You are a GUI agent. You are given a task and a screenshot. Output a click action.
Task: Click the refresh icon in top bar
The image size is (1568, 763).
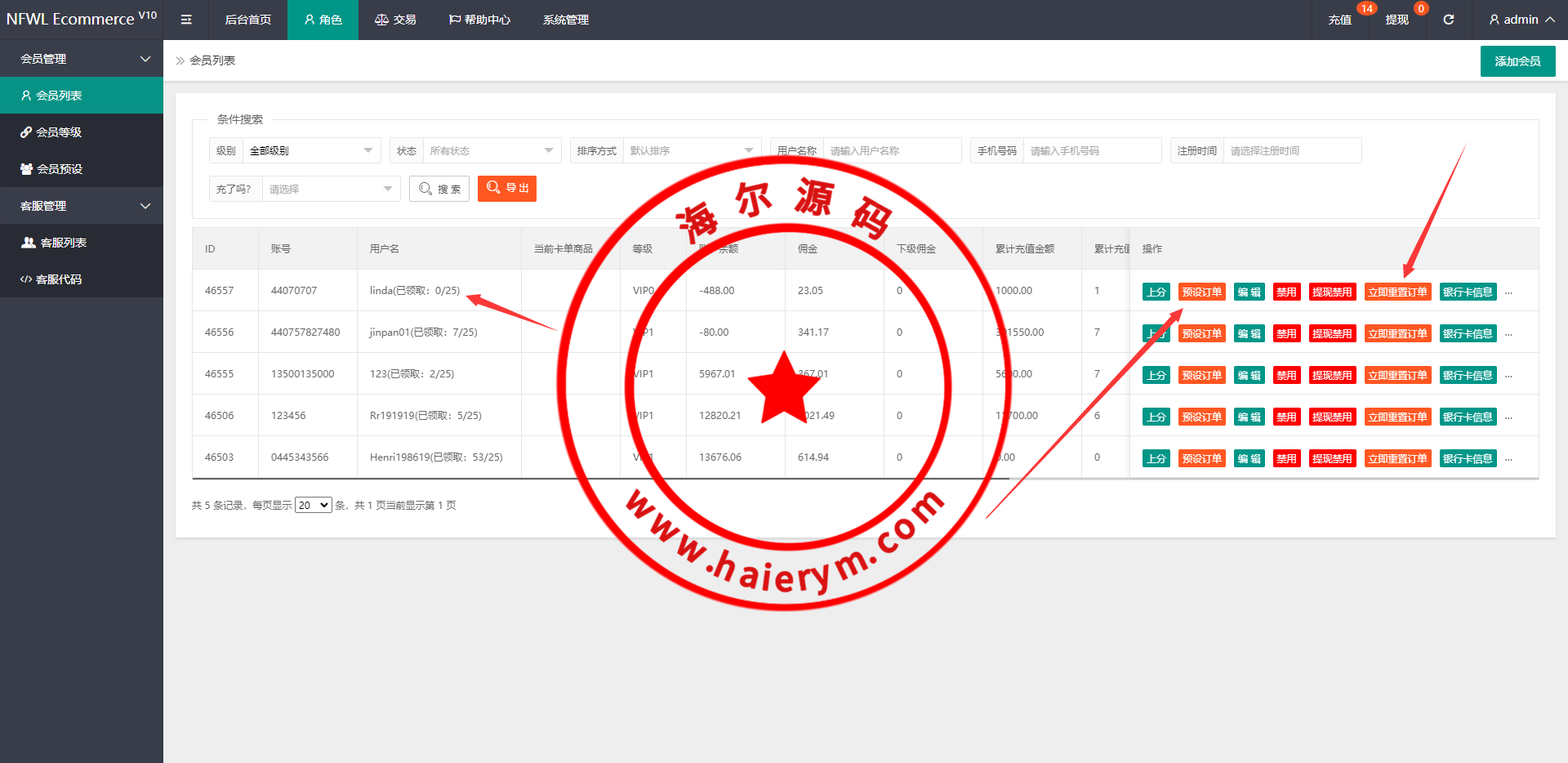click(x=1448, y=20)
